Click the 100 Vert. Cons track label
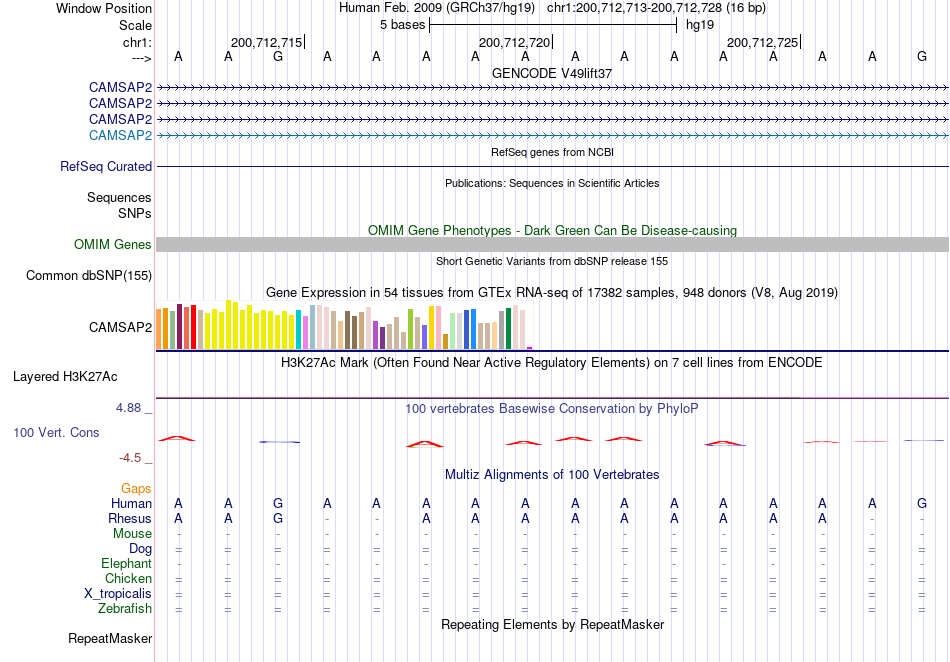 [56, 432]
